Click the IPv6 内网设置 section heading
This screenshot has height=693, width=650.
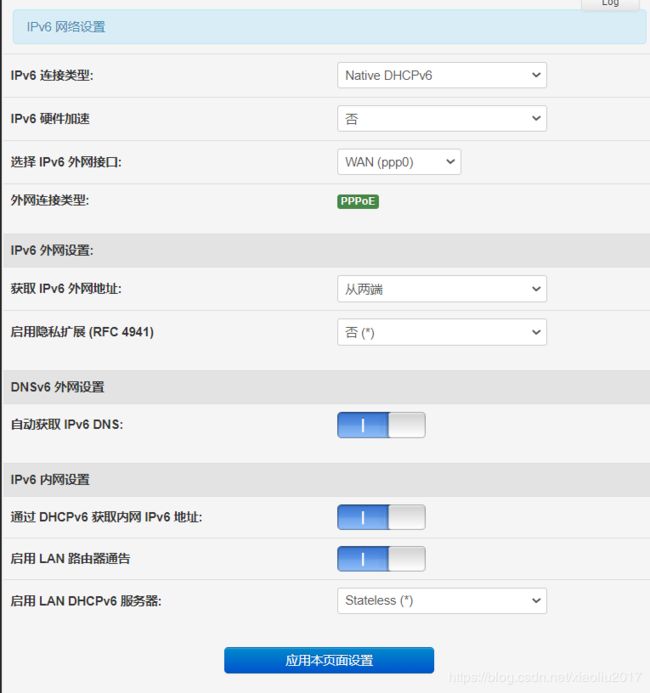tap(50, 480)
